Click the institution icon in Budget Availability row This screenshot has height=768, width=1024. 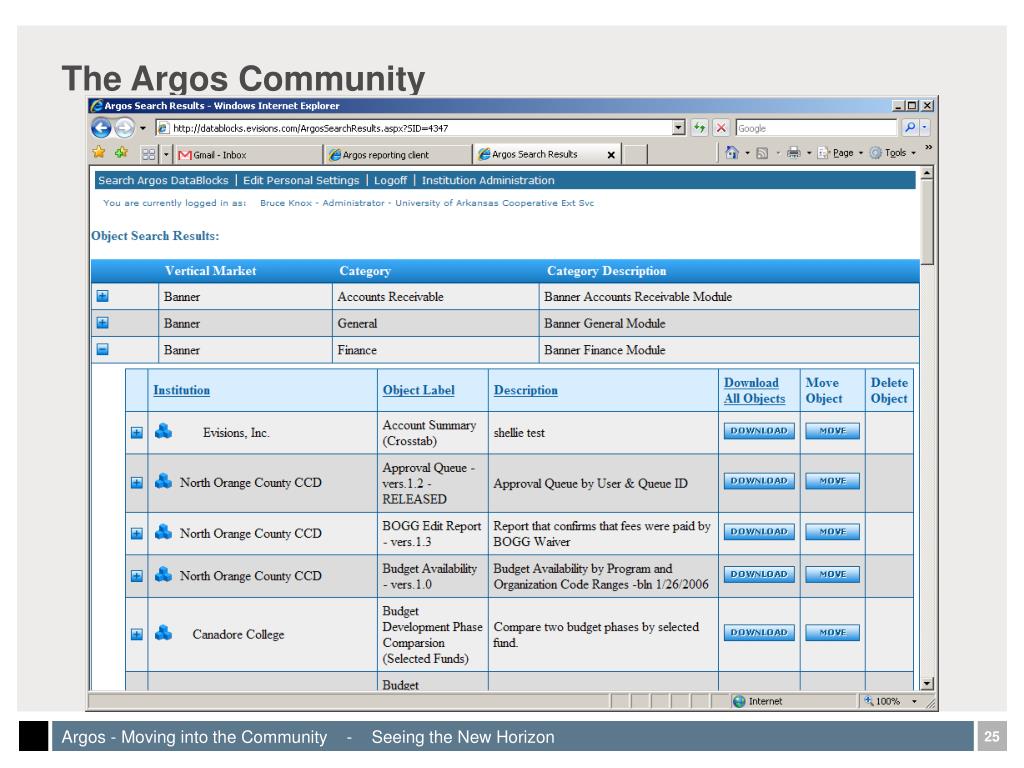[163, 575]
